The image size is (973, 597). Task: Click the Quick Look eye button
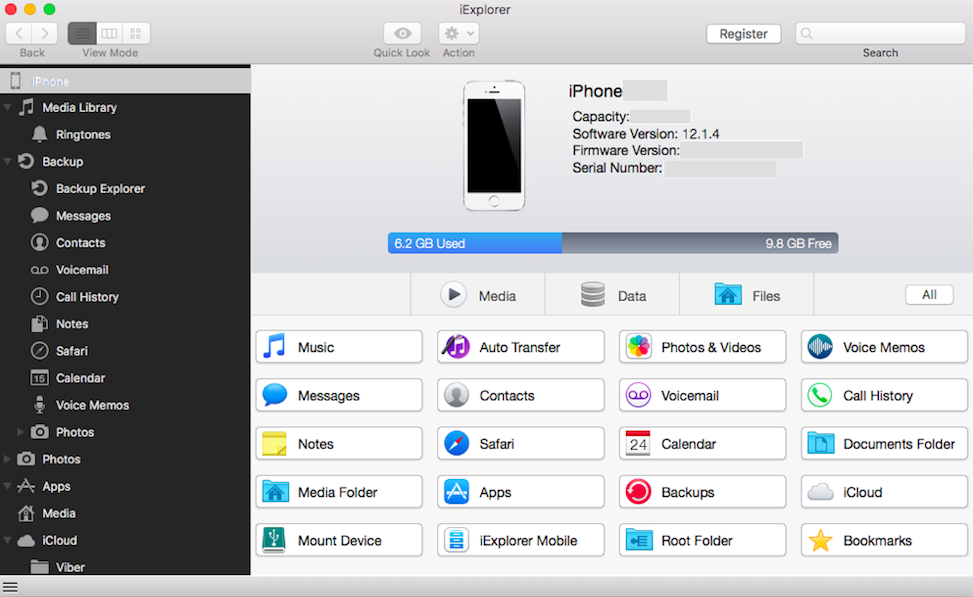pos(402,34)
